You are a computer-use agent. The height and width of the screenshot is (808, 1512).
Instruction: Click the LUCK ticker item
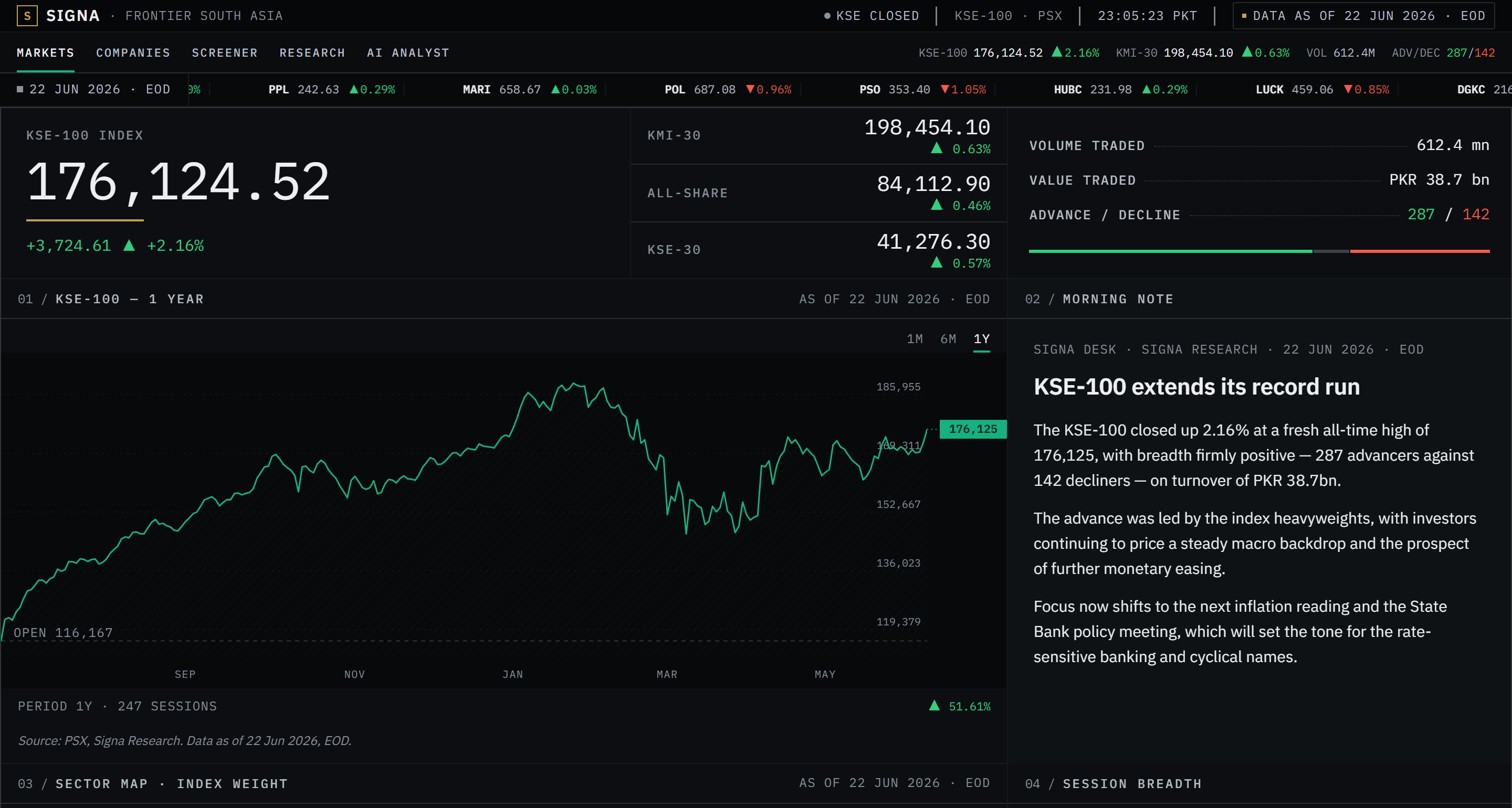point(1322,90)
